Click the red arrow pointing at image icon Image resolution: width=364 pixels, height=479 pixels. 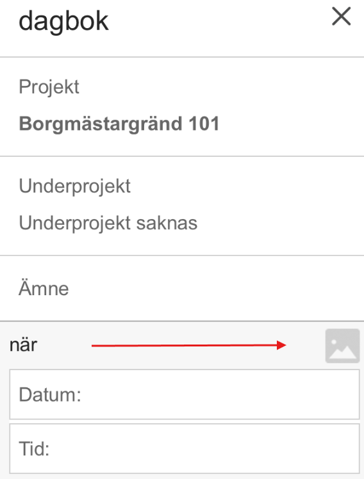pyautogui.click(x=189, y=345)
